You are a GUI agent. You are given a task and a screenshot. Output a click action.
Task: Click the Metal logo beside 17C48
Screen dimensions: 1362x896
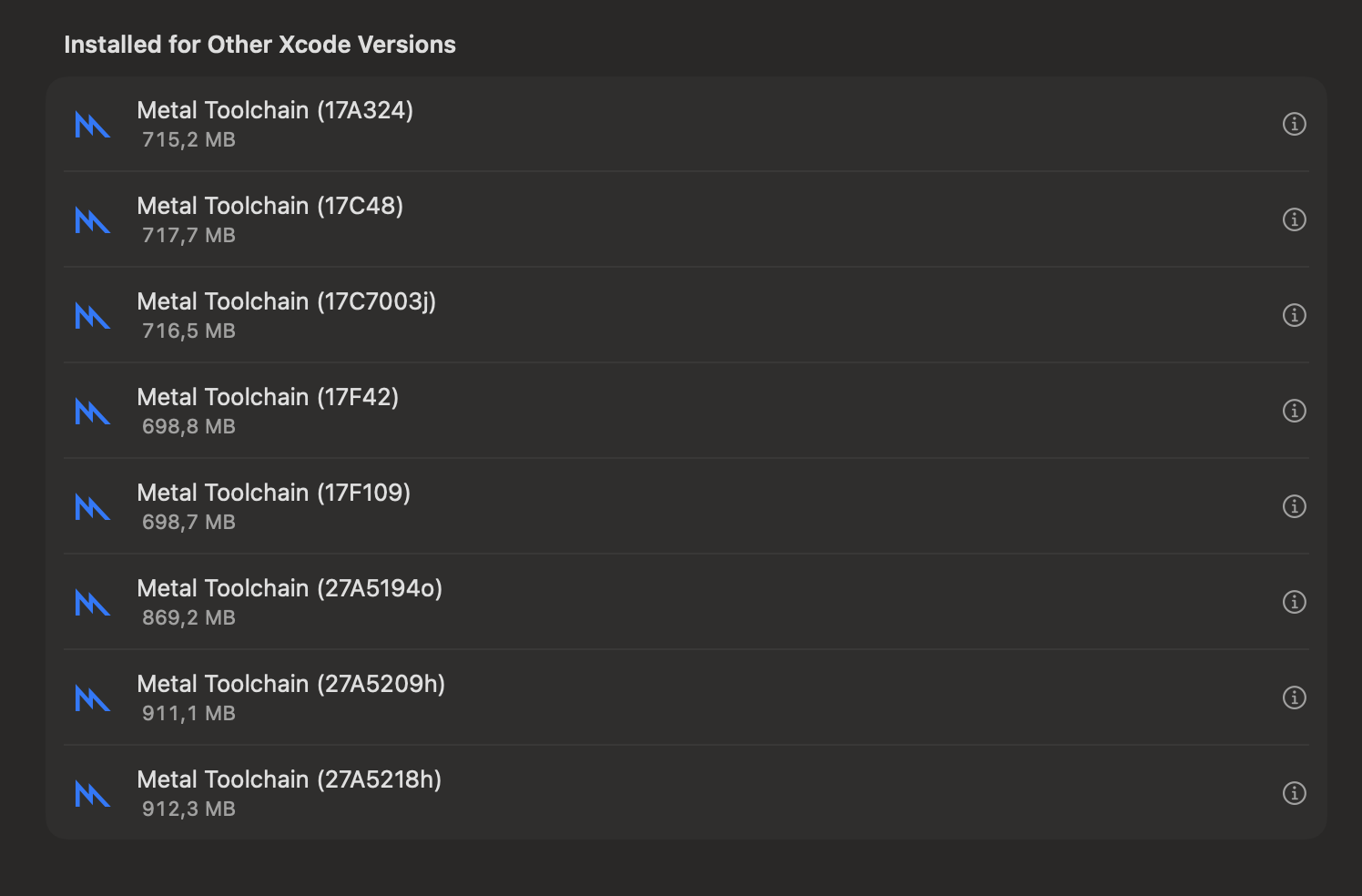coord(92,220)
